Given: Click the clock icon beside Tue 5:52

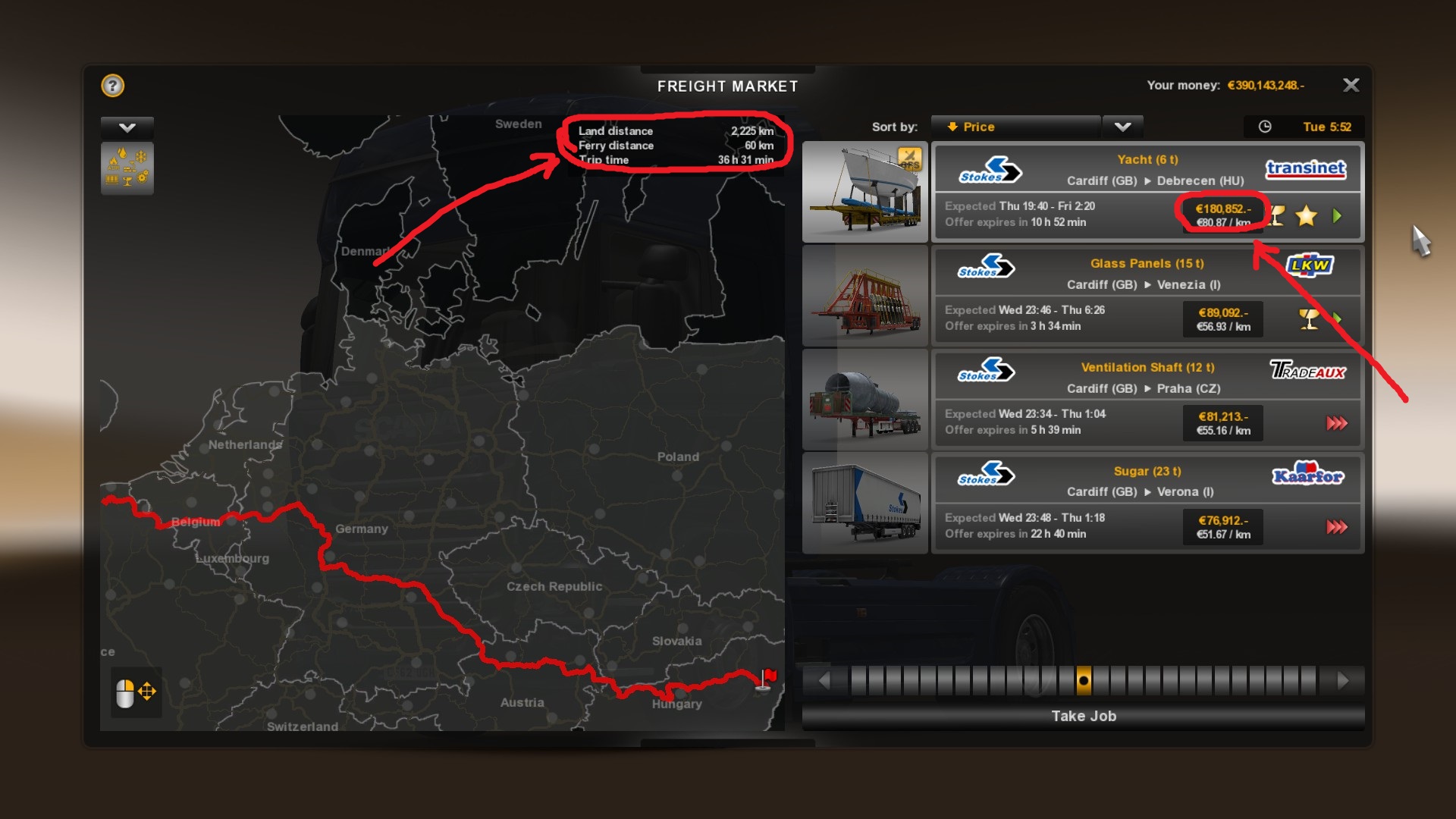Looking at the screenshot, I should 1264,127.
